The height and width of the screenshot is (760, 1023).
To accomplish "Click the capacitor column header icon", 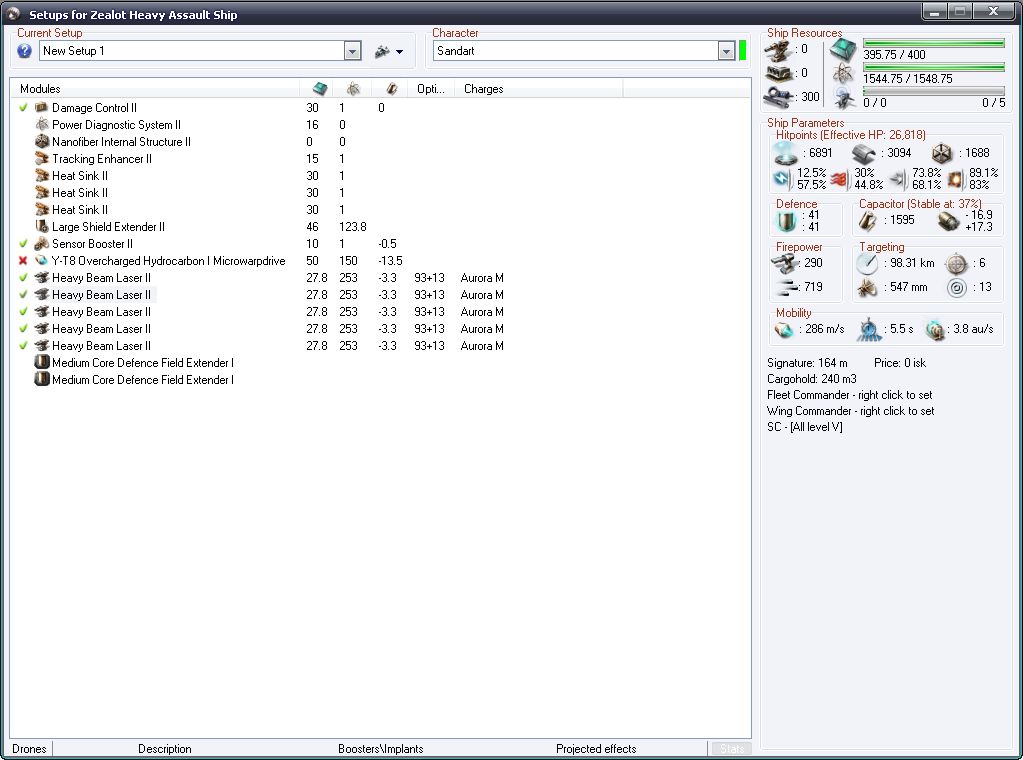I will 391,89.
